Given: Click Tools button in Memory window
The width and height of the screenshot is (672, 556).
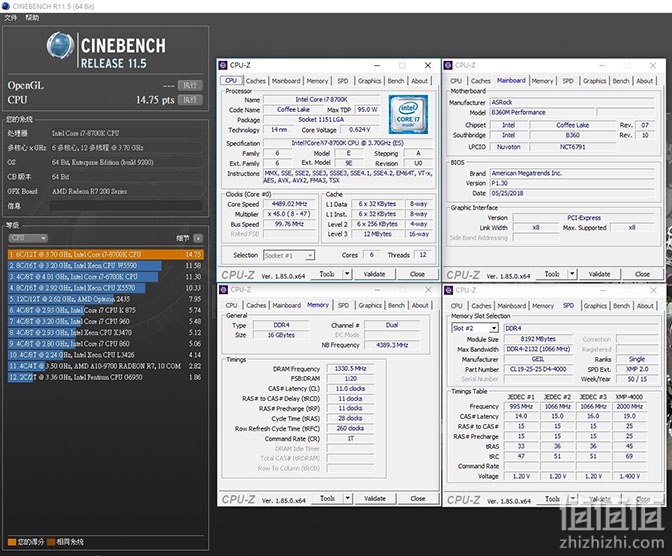Looking at the screenshot, I should 327,499.
